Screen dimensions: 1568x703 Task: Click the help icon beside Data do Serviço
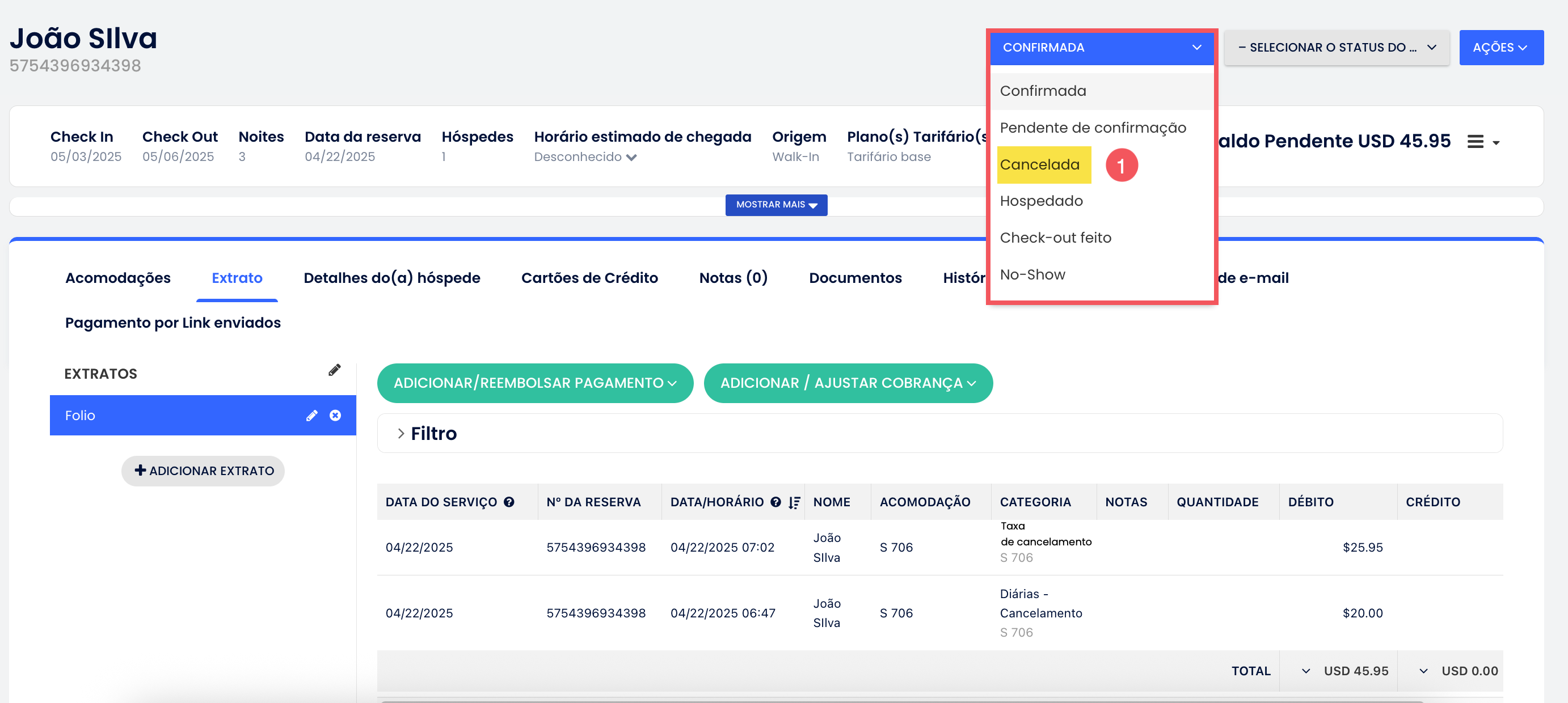click(509, 502)
